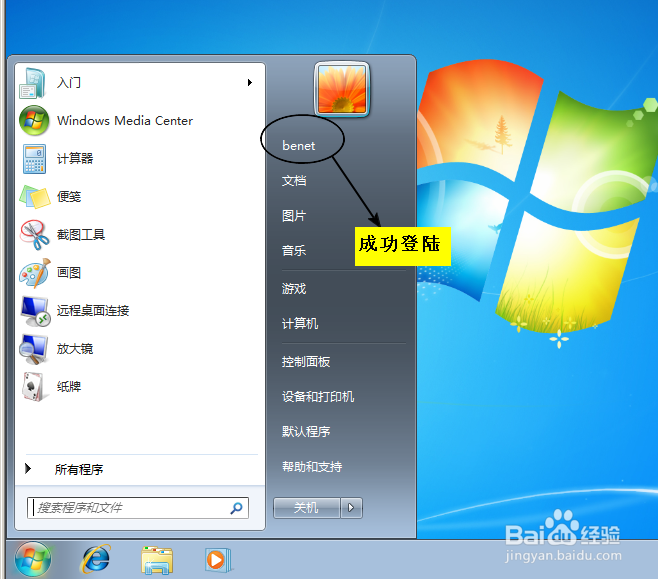Select the Windows Media Center text label

[x=125, y=121]
